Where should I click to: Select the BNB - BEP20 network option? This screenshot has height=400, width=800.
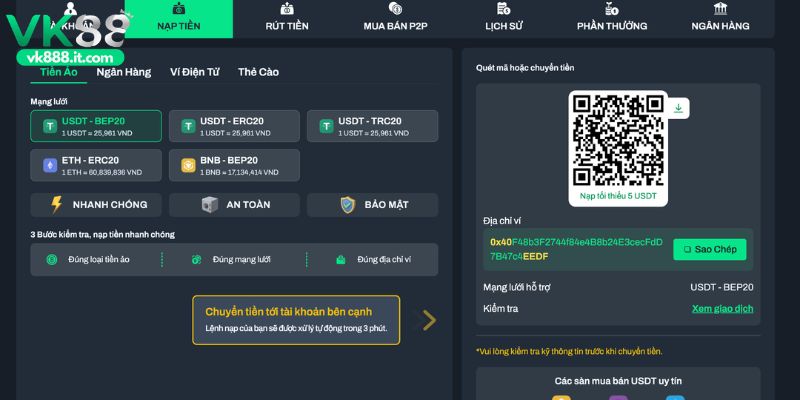pyautogui.click(x=234, y=165)
